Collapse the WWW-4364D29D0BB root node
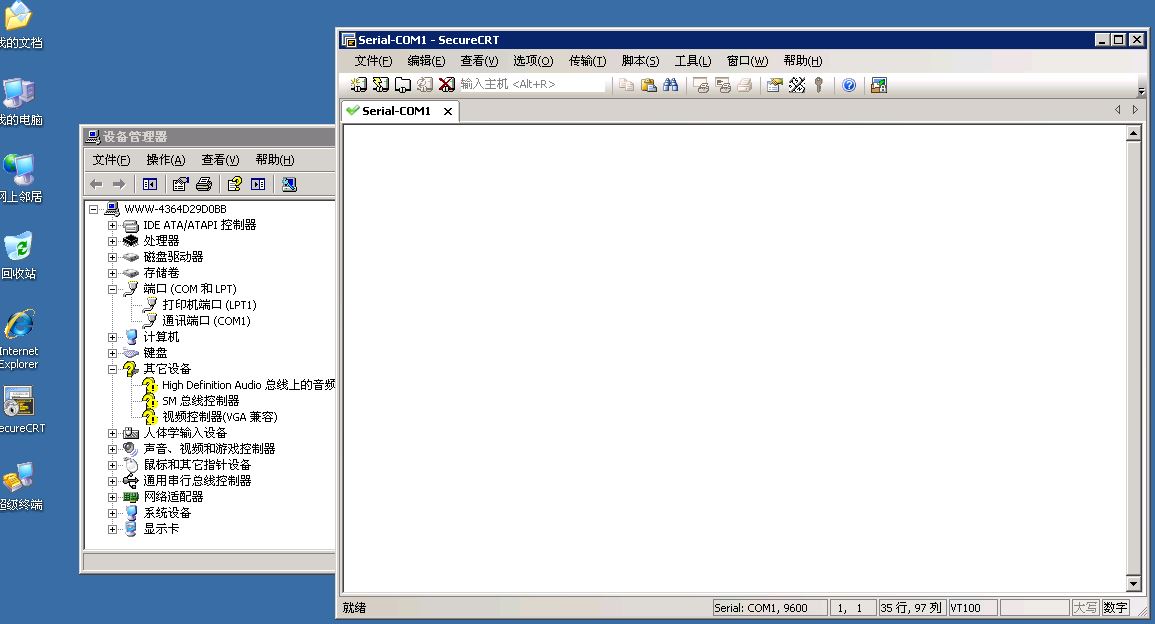Viewport: 1155px width, 624px height. point(94,209)
